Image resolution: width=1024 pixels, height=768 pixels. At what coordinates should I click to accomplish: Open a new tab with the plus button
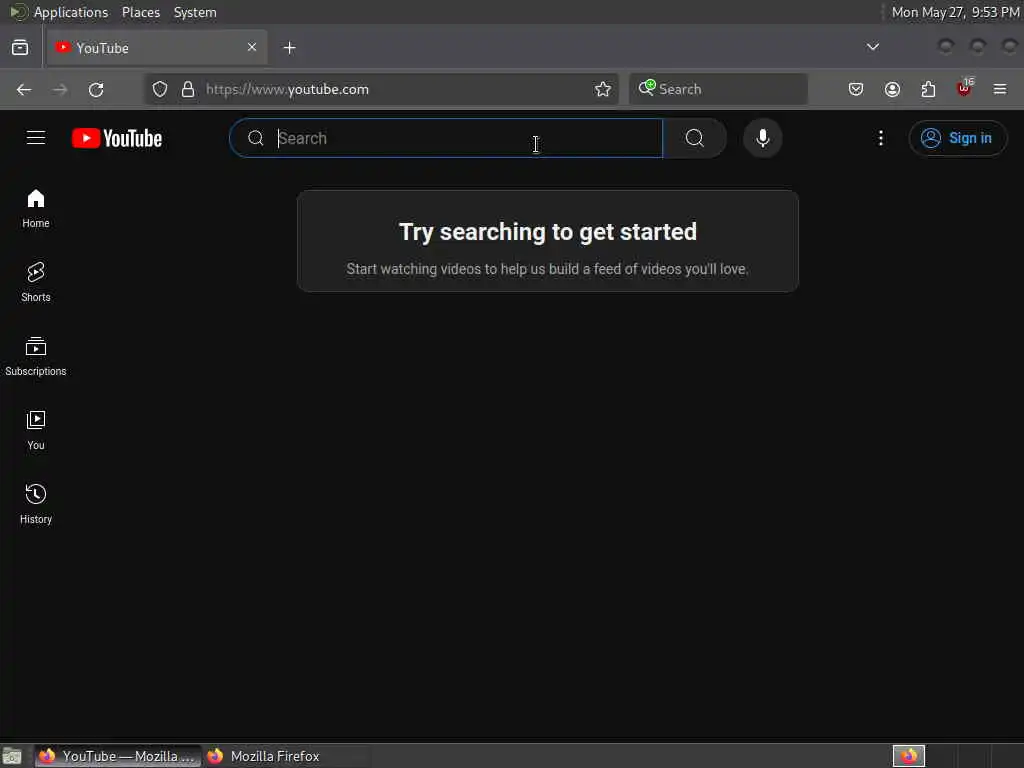pyautogui.click(x=290, y=48)
